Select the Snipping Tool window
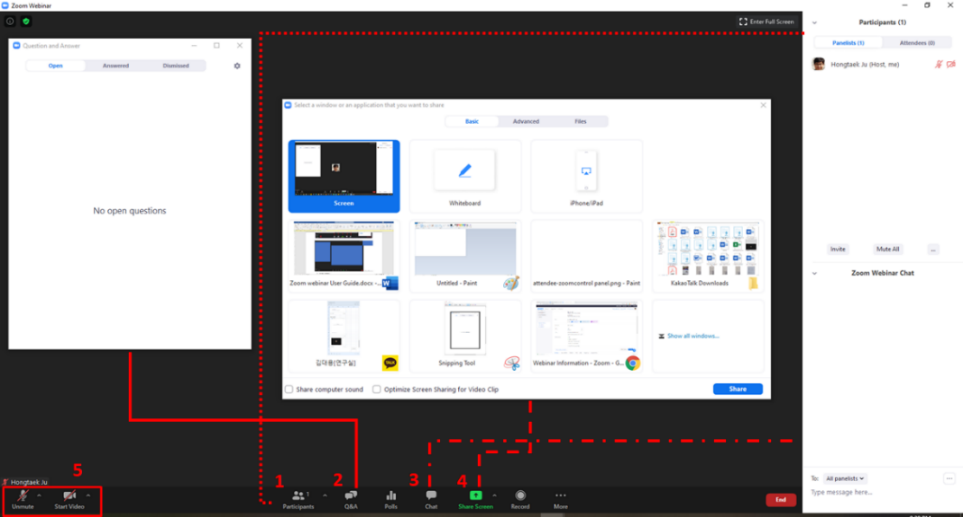The image size is (963, 517). [465, 336]
